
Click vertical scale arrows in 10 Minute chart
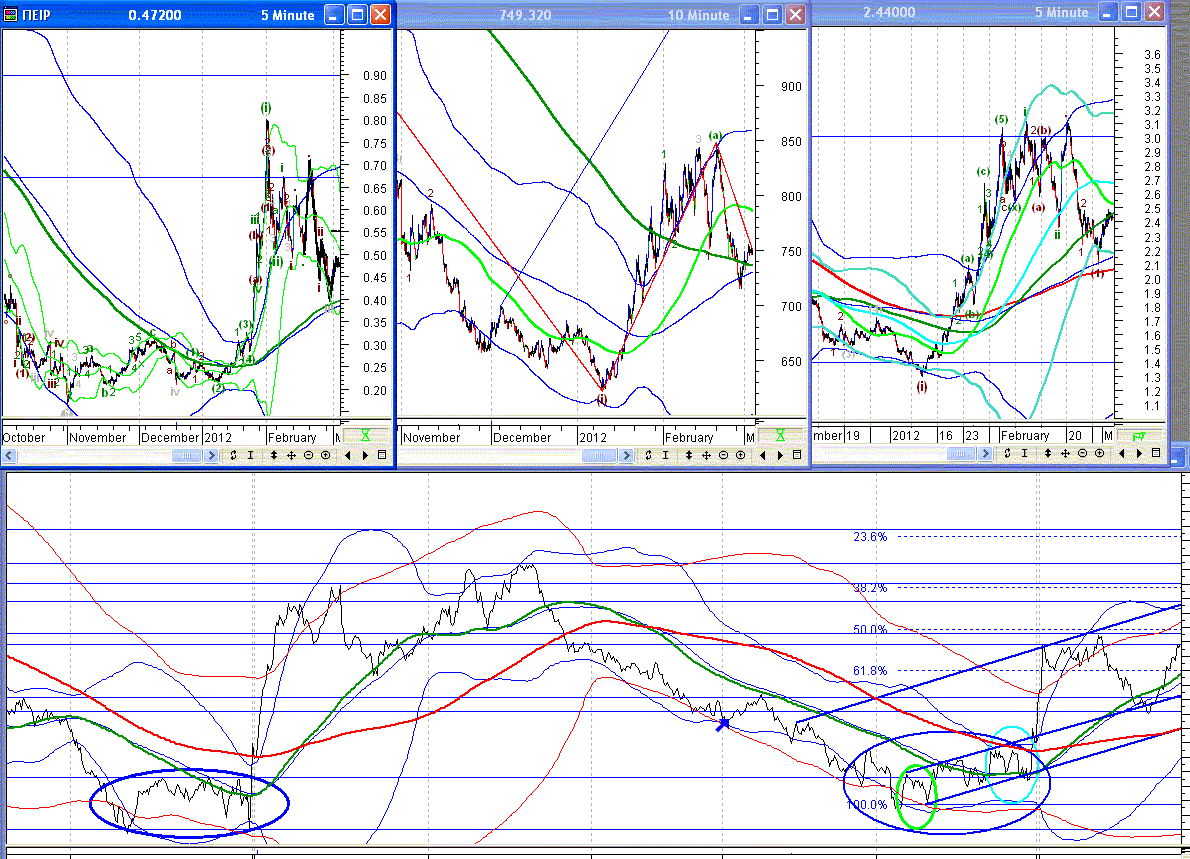[x=689, y=455]
